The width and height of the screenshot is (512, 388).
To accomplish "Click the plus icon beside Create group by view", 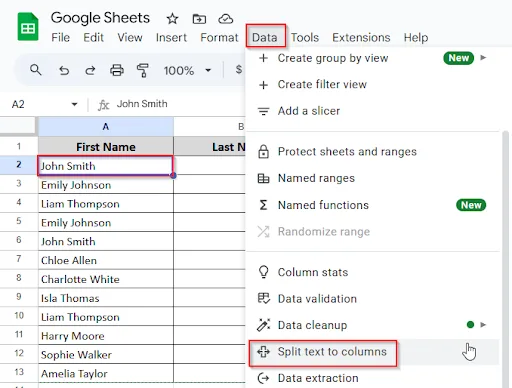I will [x=263, y=58].
